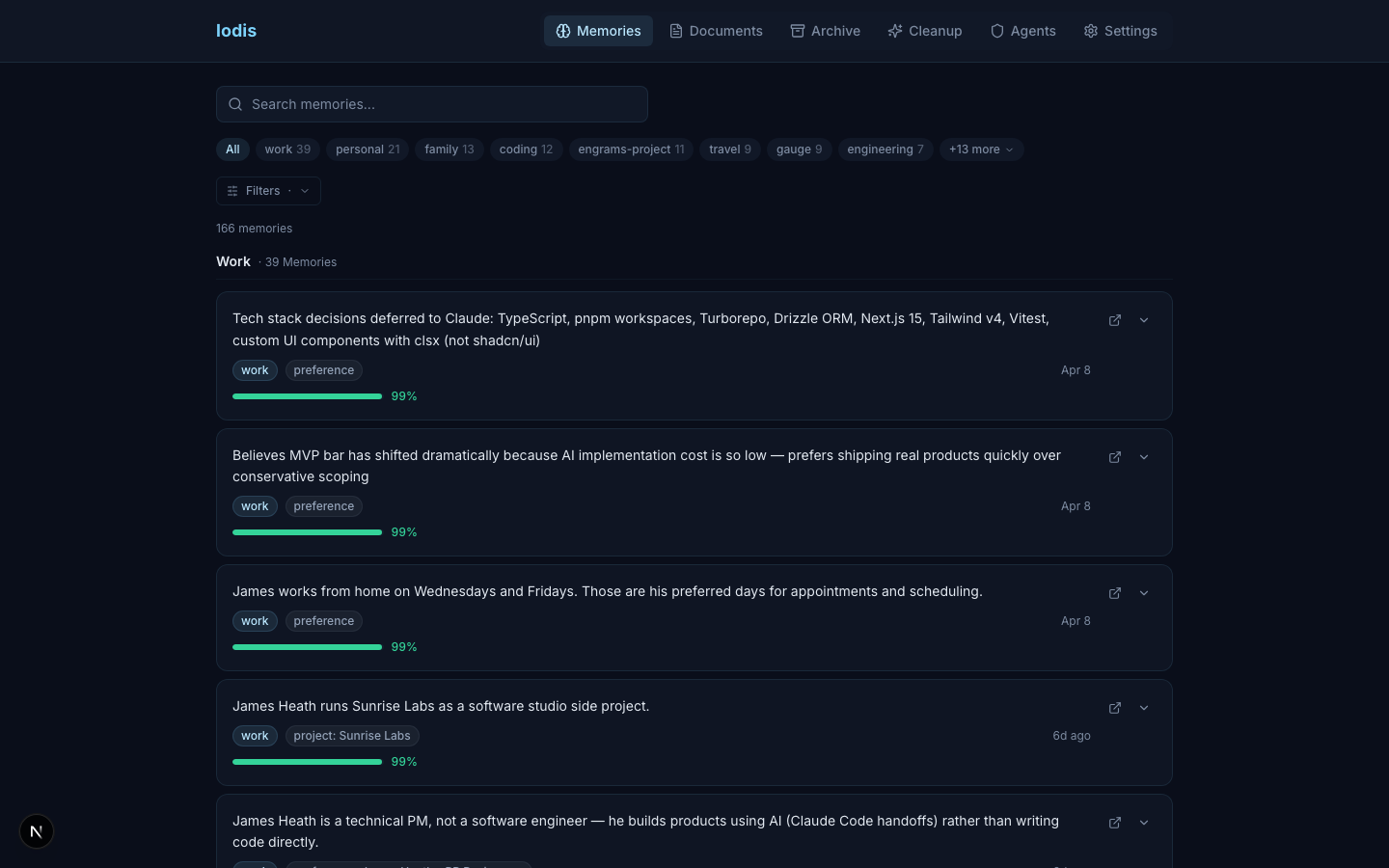Open Cleanup via its sparkle icon
Screen dimensions: 1389x868
pyautogui.click(x=895, y=31)
